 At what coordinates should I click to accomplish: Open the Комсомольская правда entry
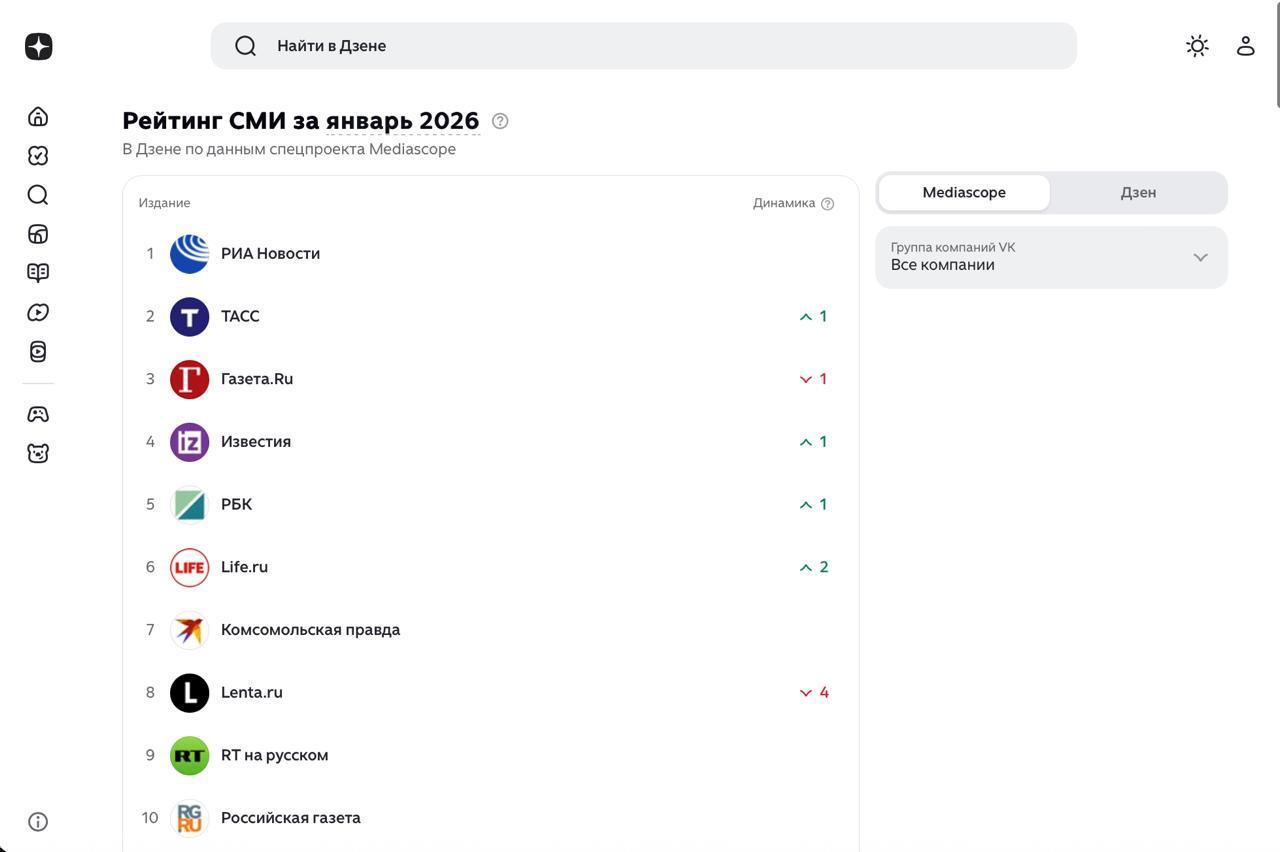(310, 630)
